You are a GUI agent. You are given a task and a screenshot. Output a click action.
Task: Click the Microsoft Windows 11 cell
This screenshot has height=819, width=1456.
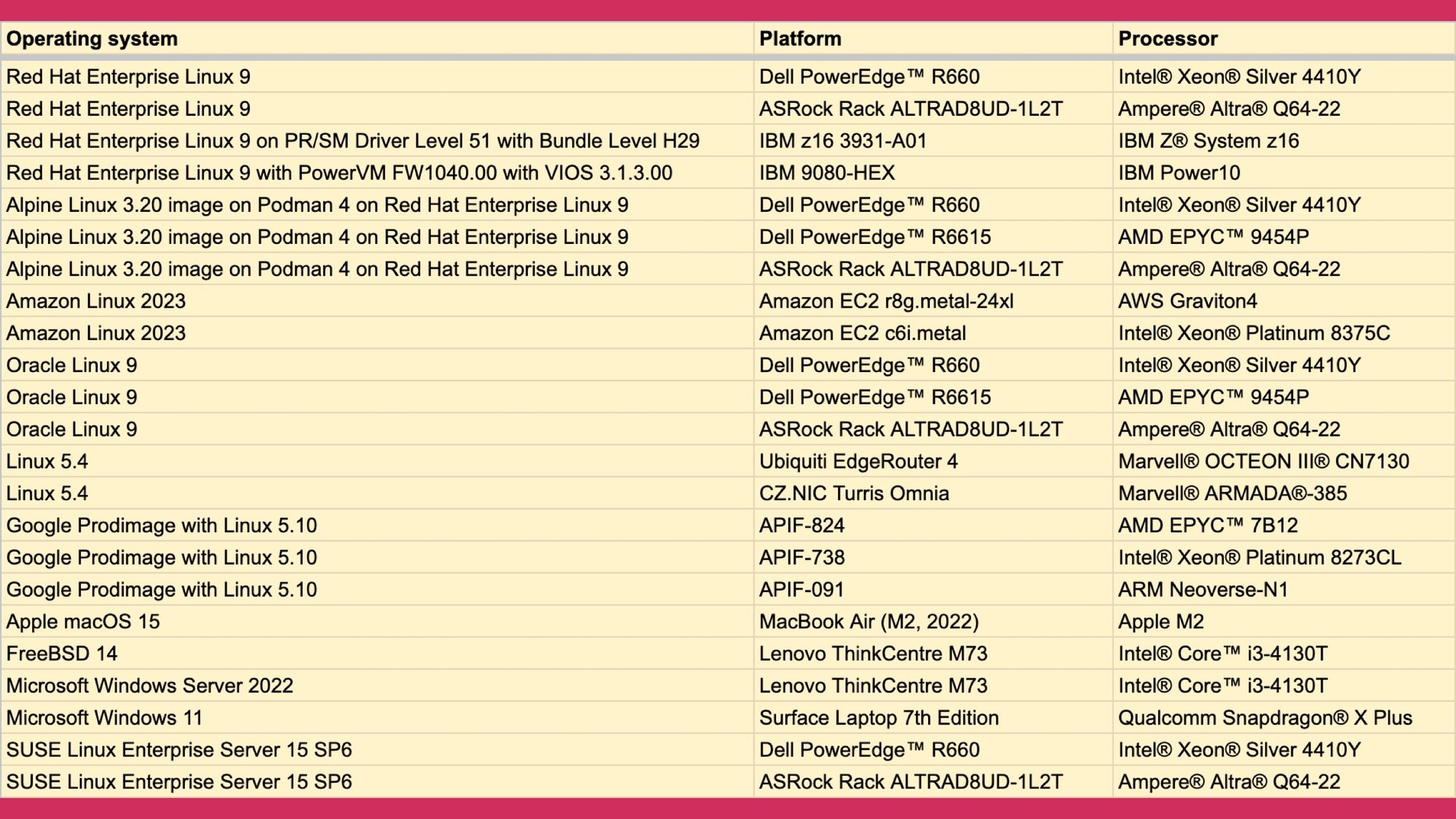point(104,717)
